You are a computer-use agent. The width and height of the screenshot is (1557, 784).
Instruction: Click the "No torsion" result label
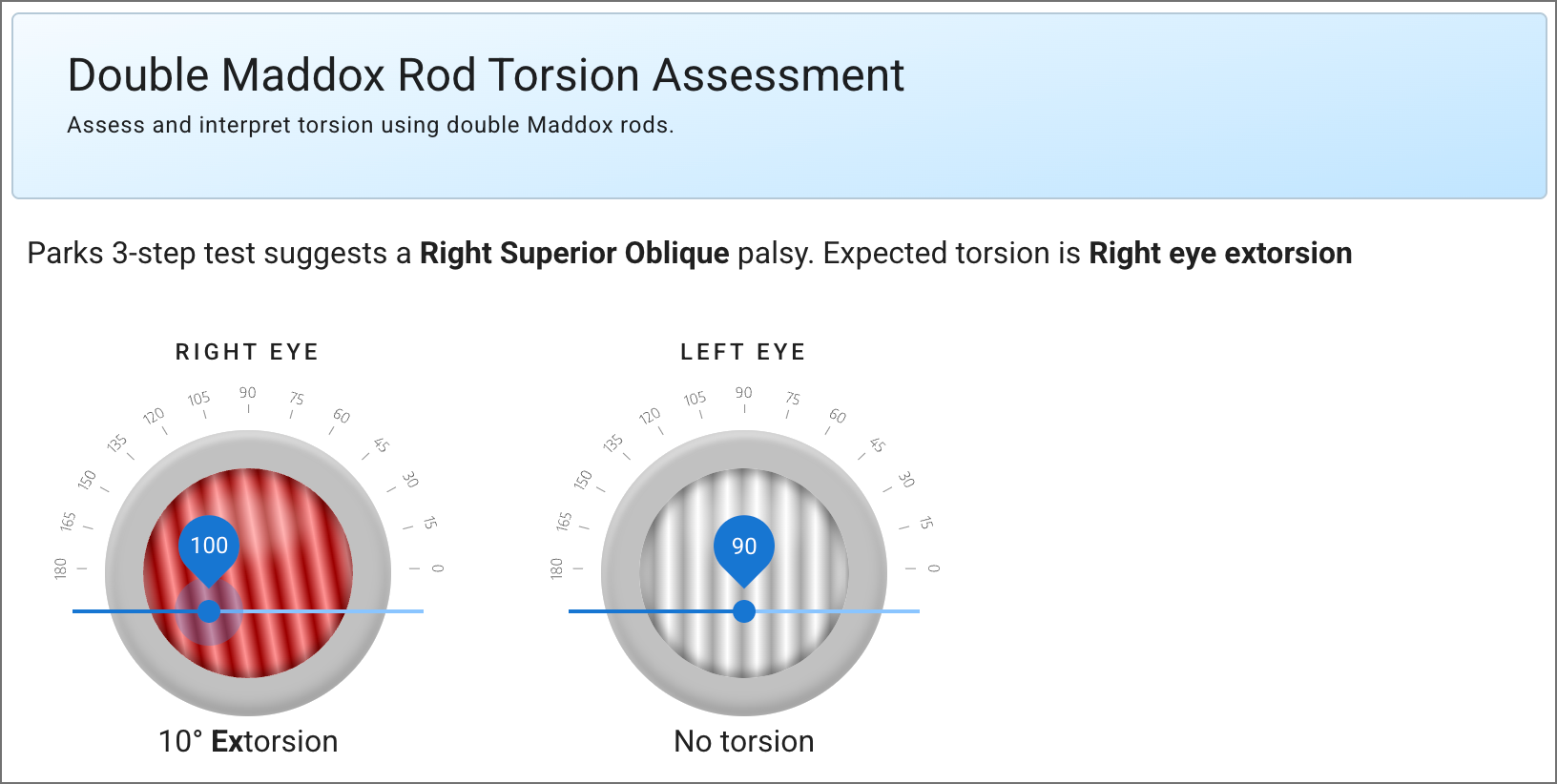744,741
